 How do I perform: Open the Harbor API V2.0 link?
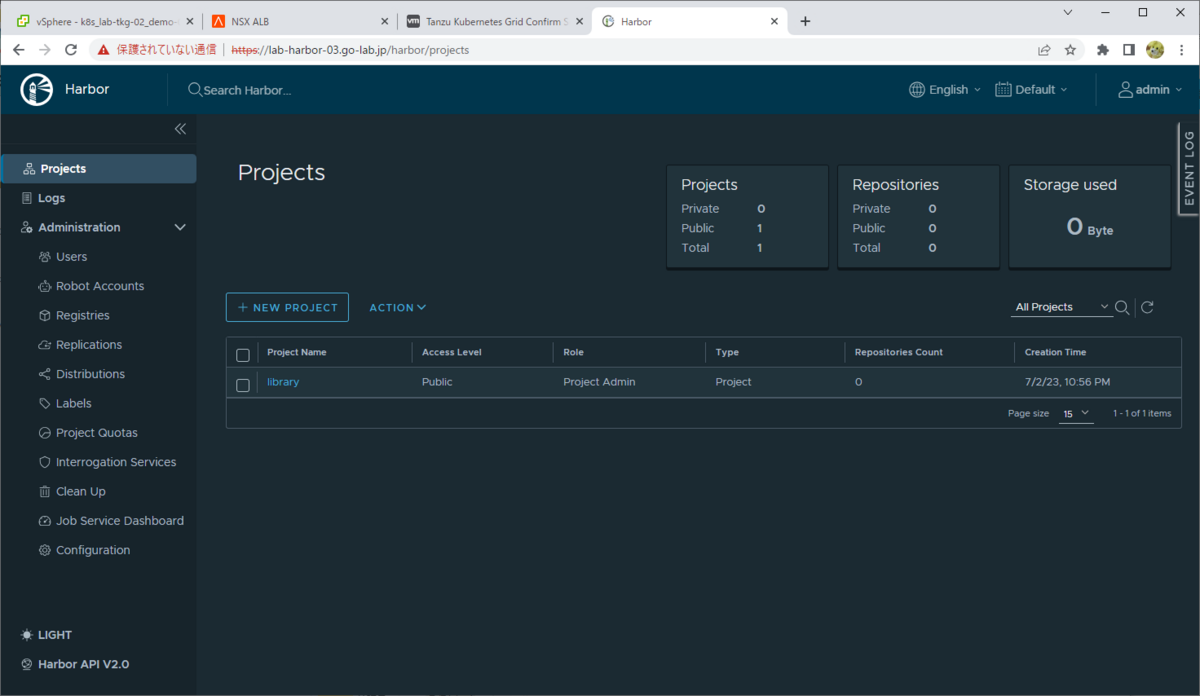75,664
